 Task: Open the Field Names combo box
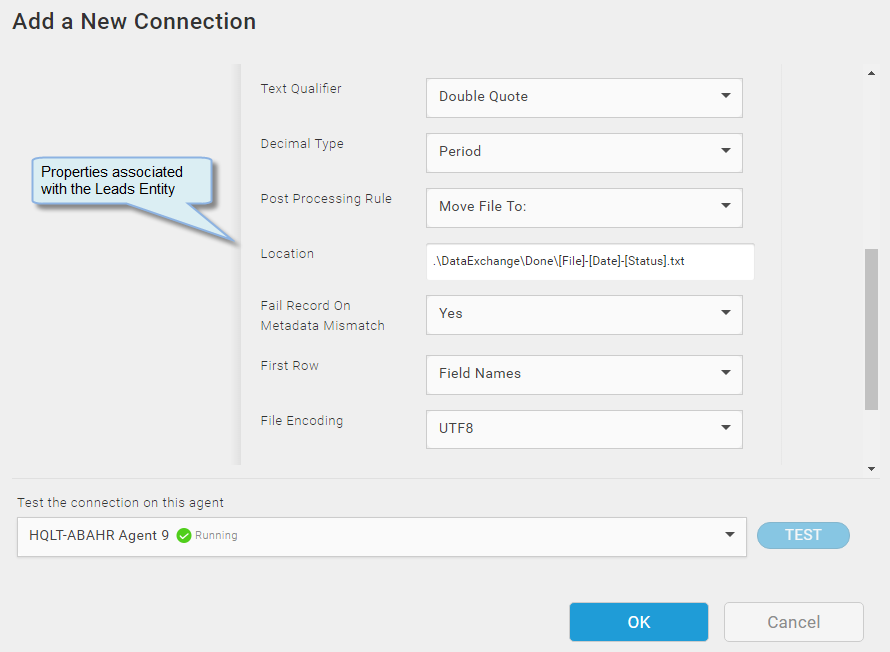tap(584, 375)
